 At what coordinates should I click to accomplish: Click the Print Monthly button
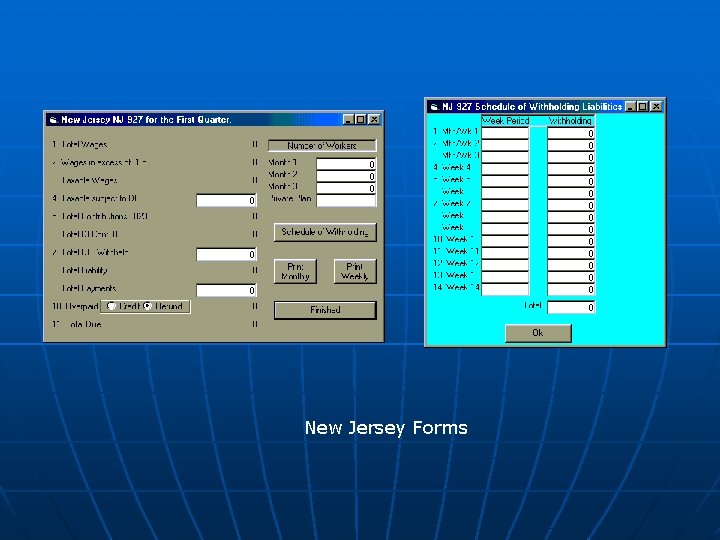[295, 271]
